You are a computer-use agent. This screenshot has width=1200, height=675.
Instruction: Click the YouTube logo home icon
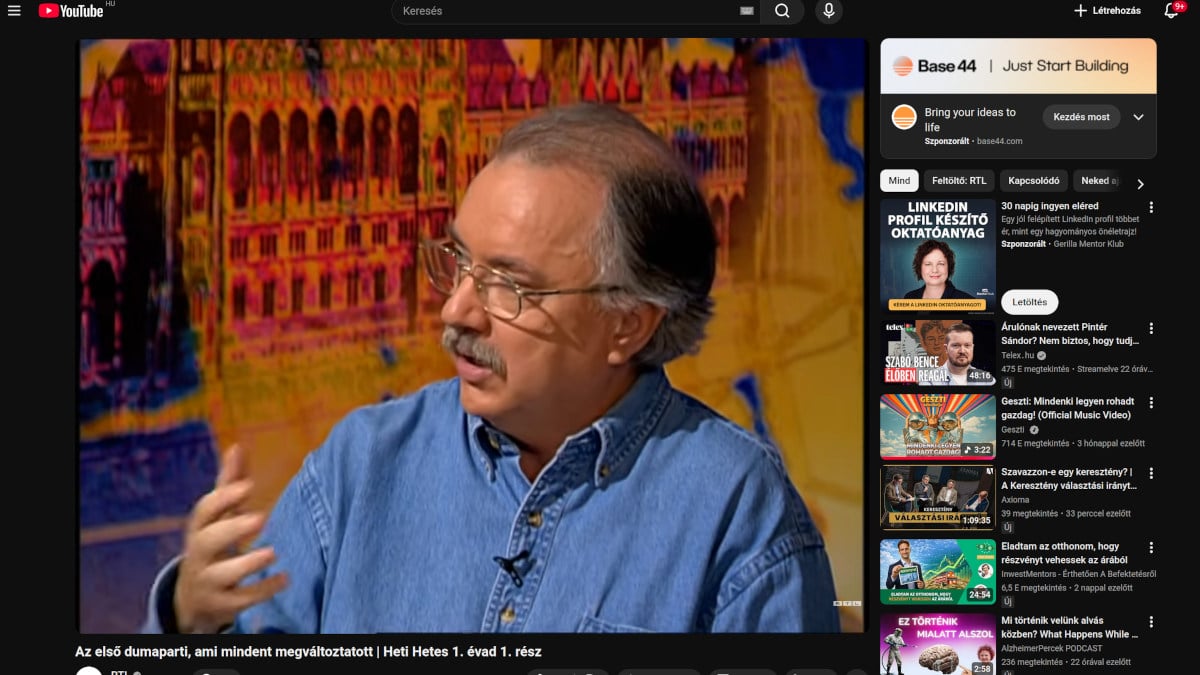point(70,11)
